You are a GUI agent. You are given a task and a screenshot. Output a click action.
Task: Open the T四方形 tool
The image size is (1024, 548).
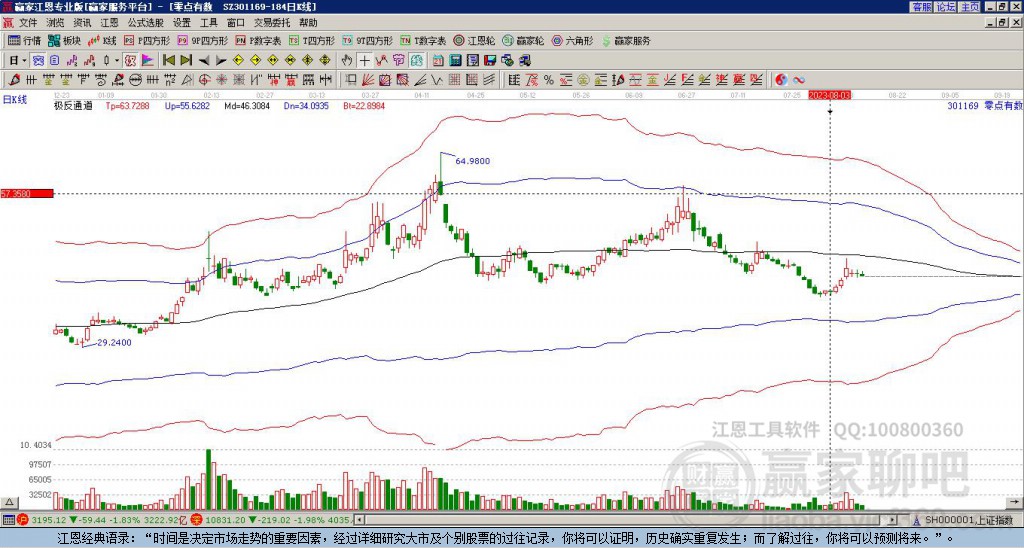point(312,40)
